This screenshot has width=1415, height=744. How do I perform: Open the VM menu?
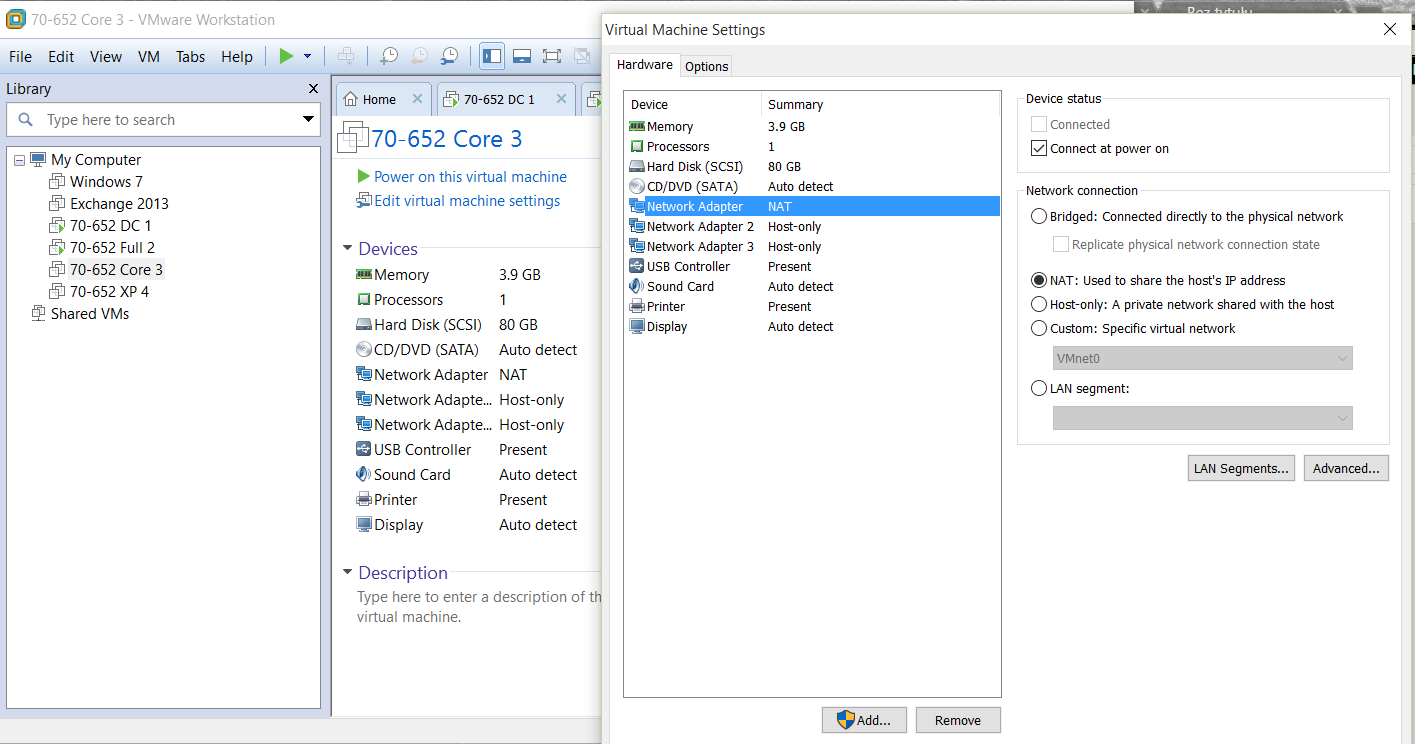click(149, 57)
